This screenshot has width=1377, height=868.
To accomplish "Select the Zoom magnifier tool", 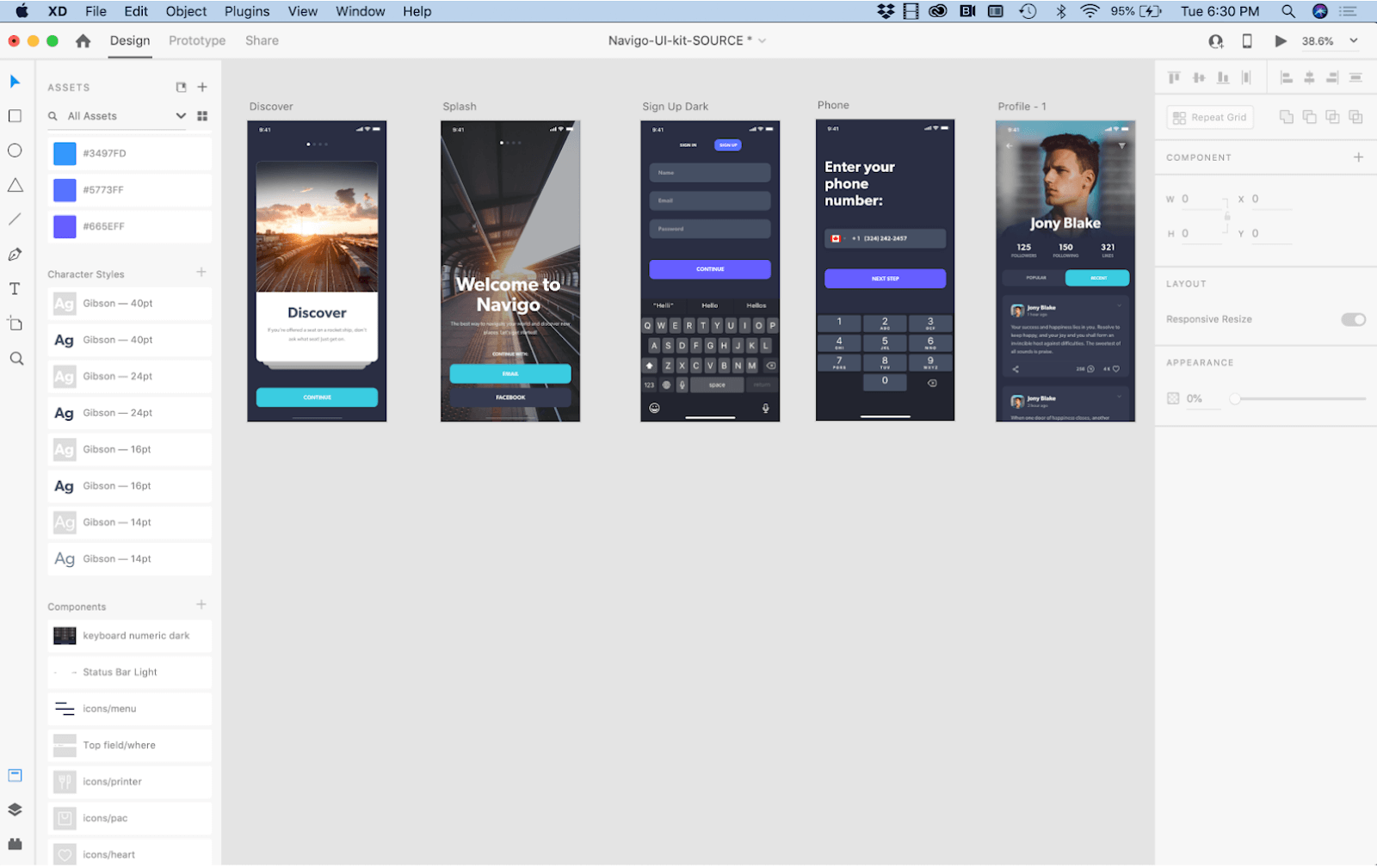I will [15, 359].
